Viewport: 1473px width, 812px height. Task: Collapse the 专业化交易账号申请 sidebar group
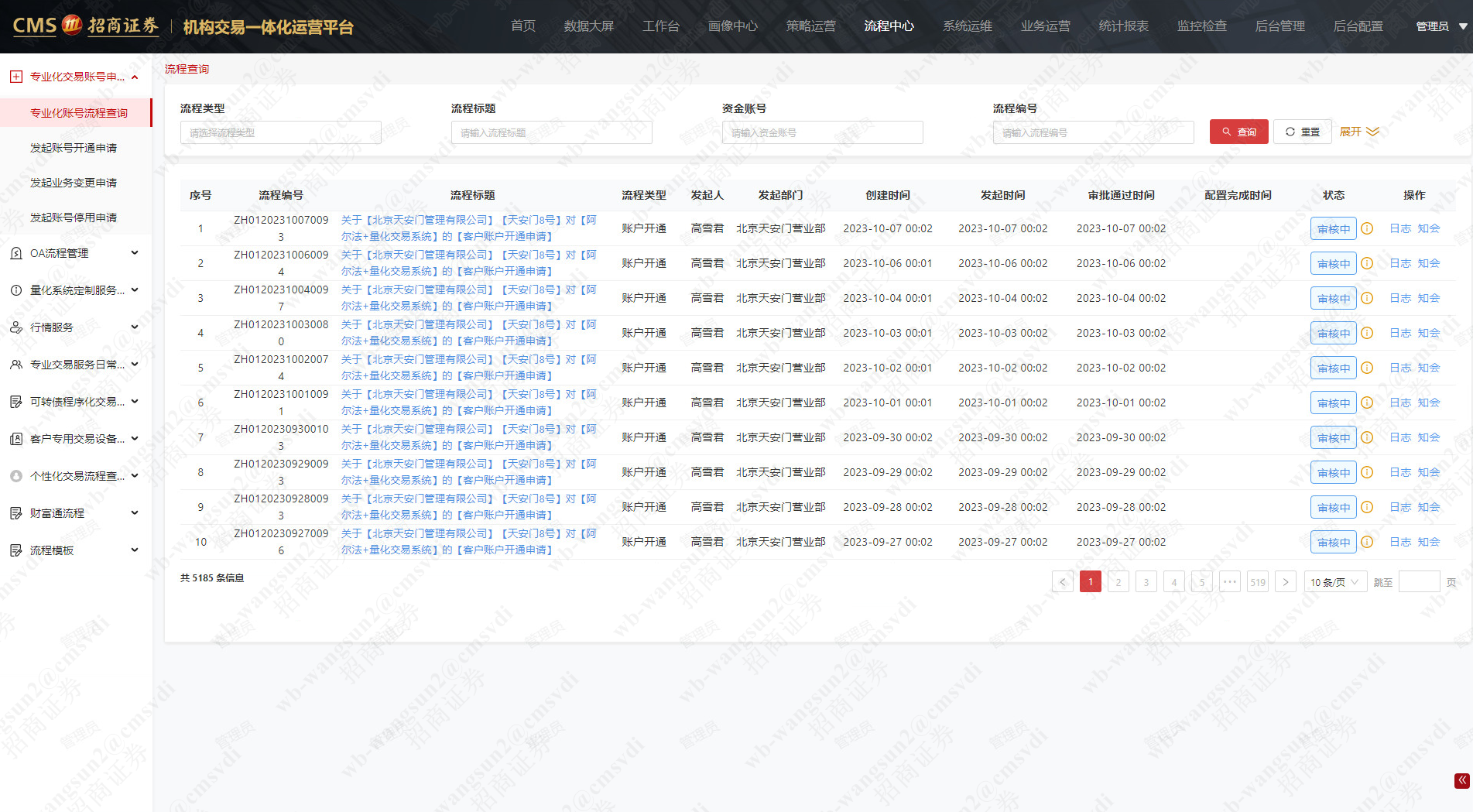(x=135, y=77)
